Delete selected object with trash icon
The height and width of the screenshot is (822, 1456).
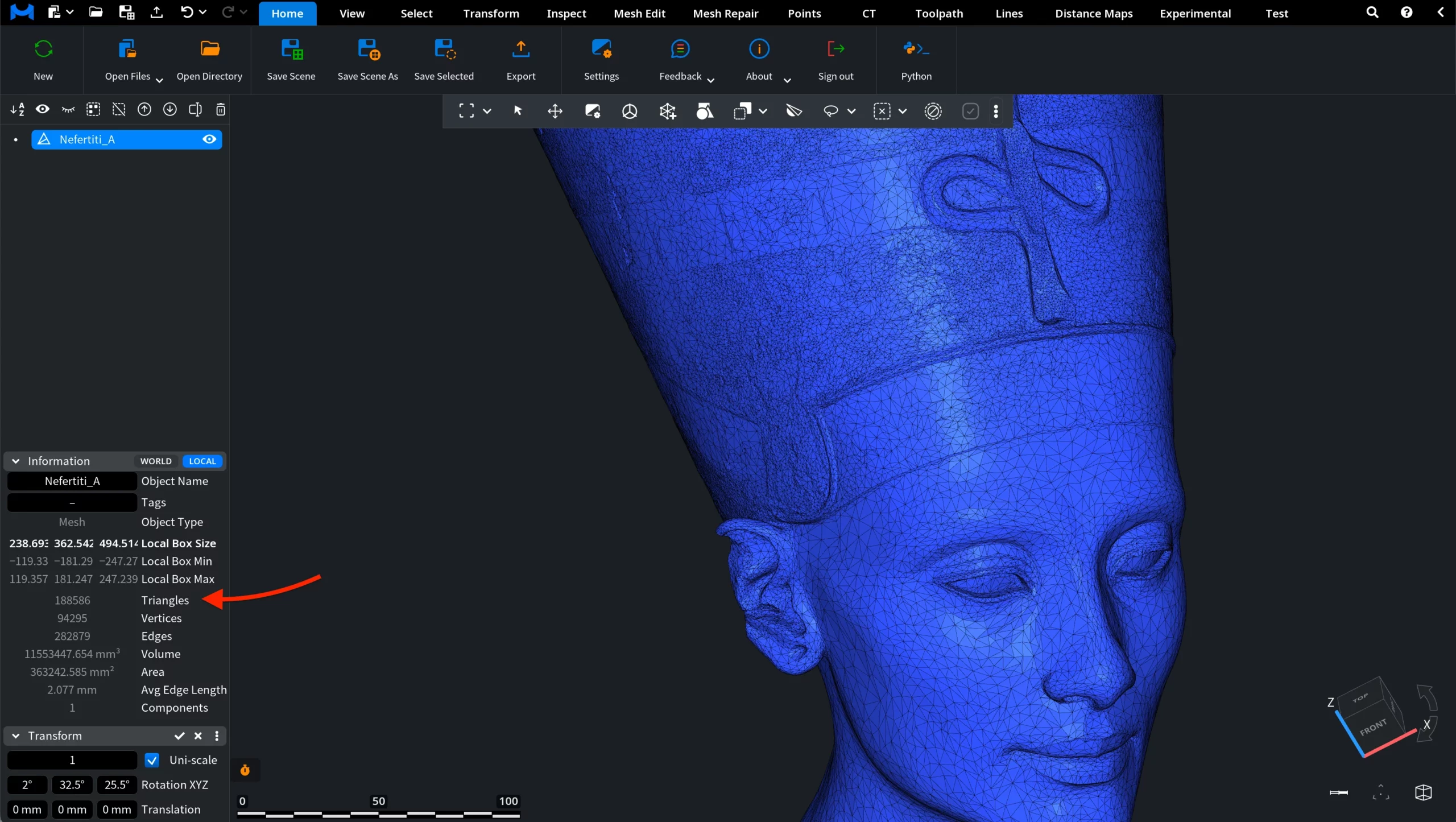(x=221, y=109)
